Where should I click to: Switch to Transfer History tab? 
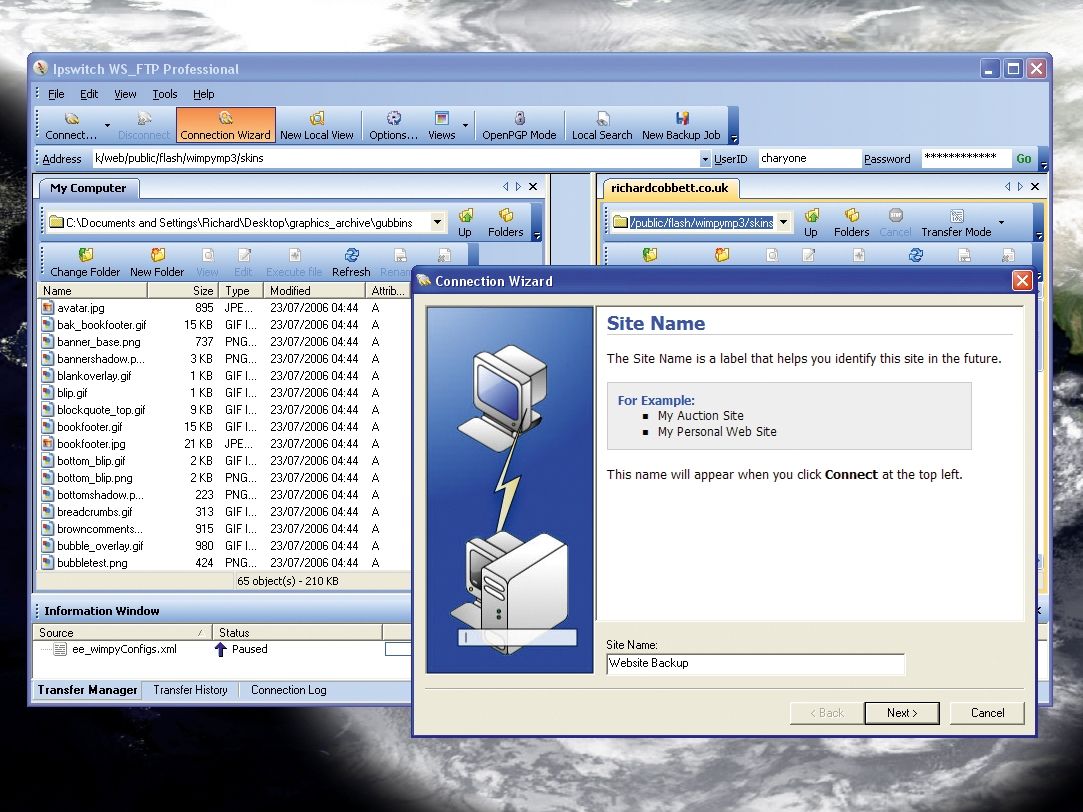click(x=190, y=690)
